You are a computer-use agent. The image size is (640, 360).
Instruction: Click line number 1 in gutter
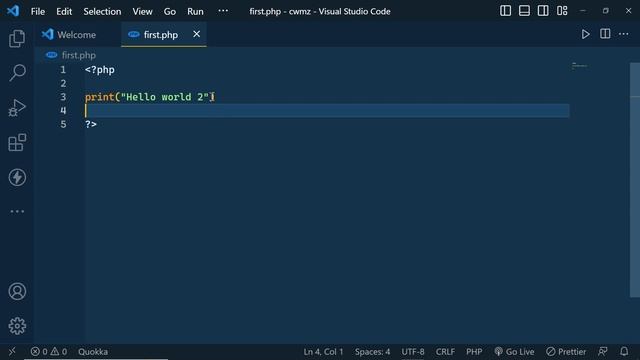point(63,70)
